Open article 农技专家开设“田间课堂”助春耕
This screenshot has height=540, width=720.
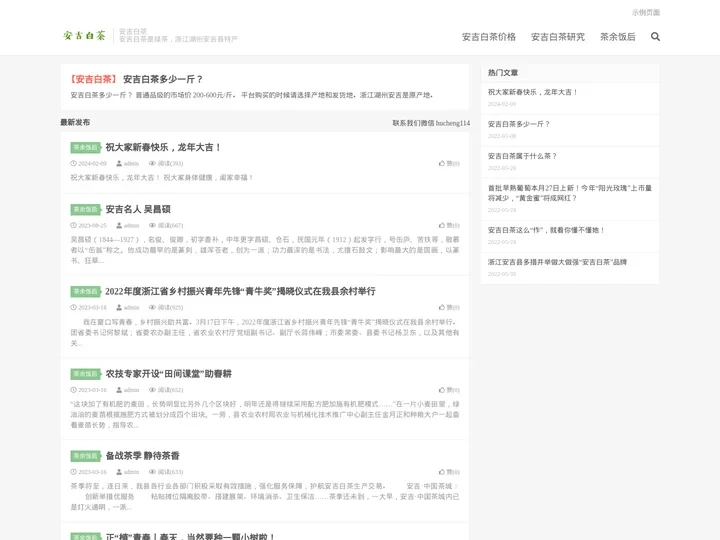pyautogui.click(x=169, y=374)
